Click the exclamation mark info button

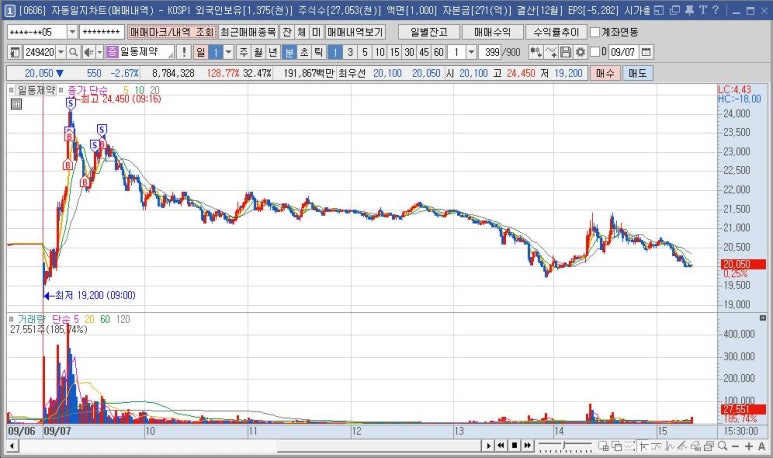(x=184, y=52)
